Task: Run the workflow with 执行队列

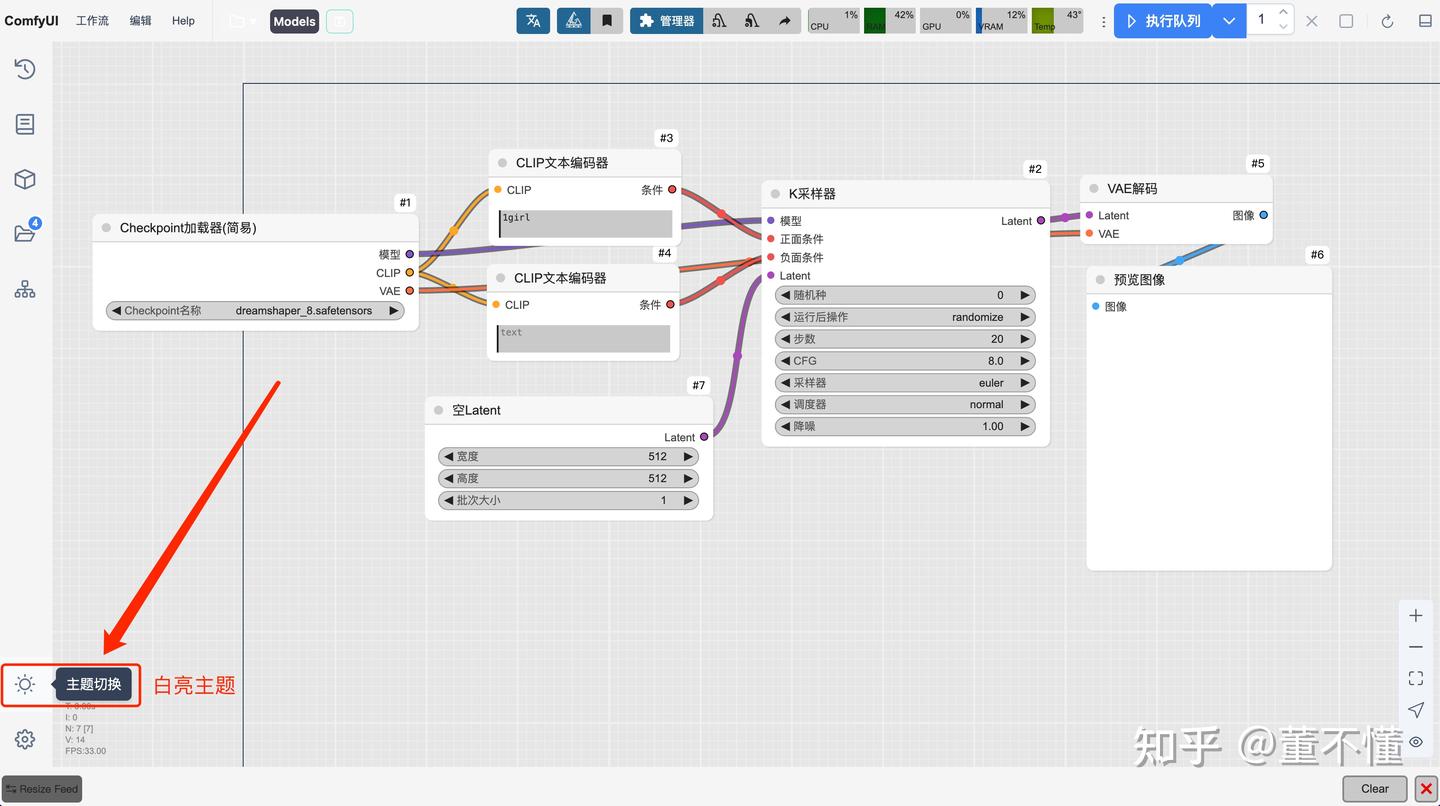Action: (1163, 21)
